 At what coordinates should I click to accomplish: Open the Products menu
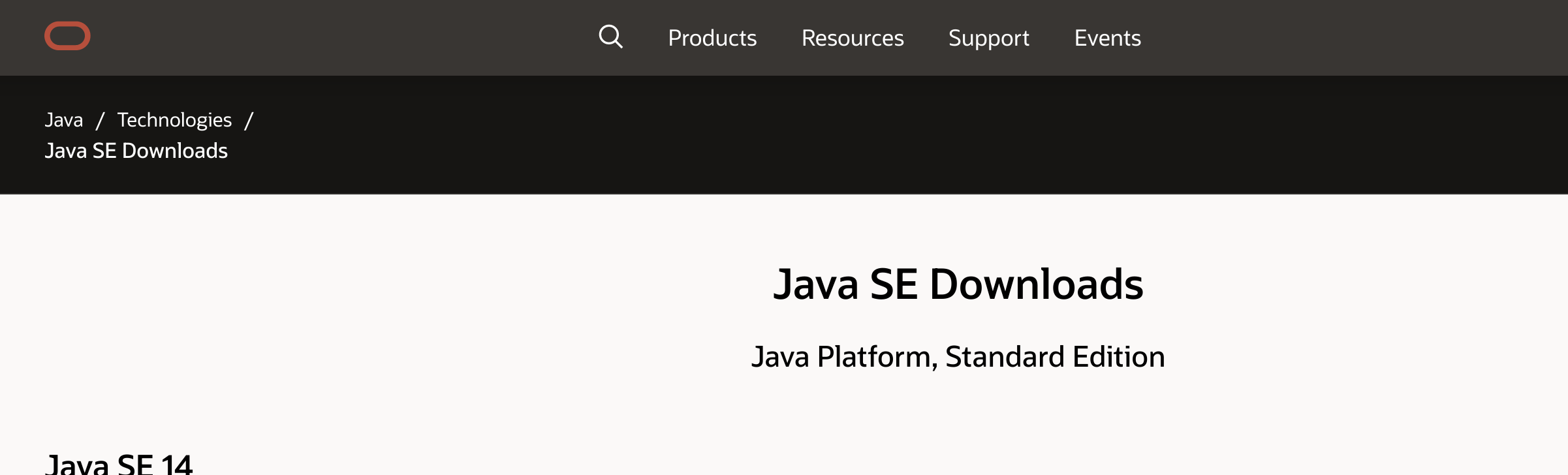point(712,38)
